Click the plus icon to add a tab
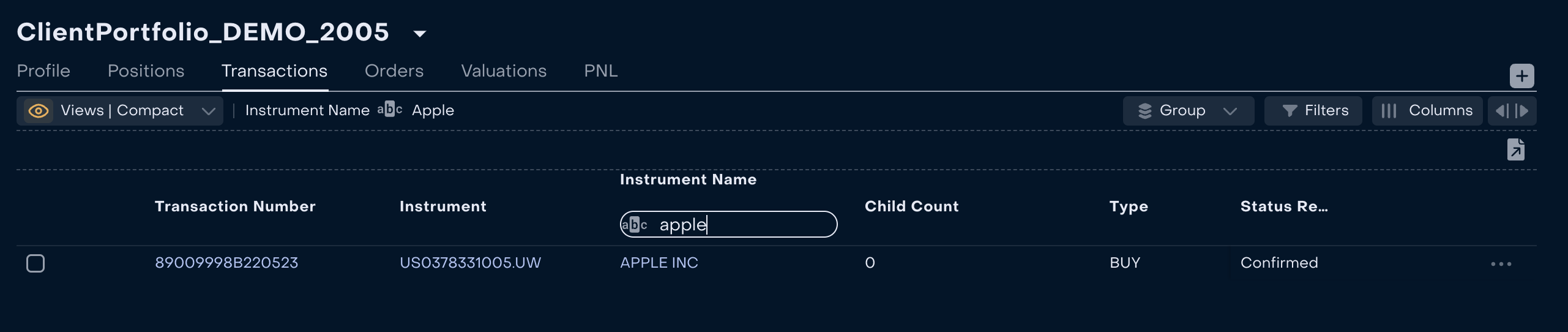The image size is (1568, 332). [1521, 76]
